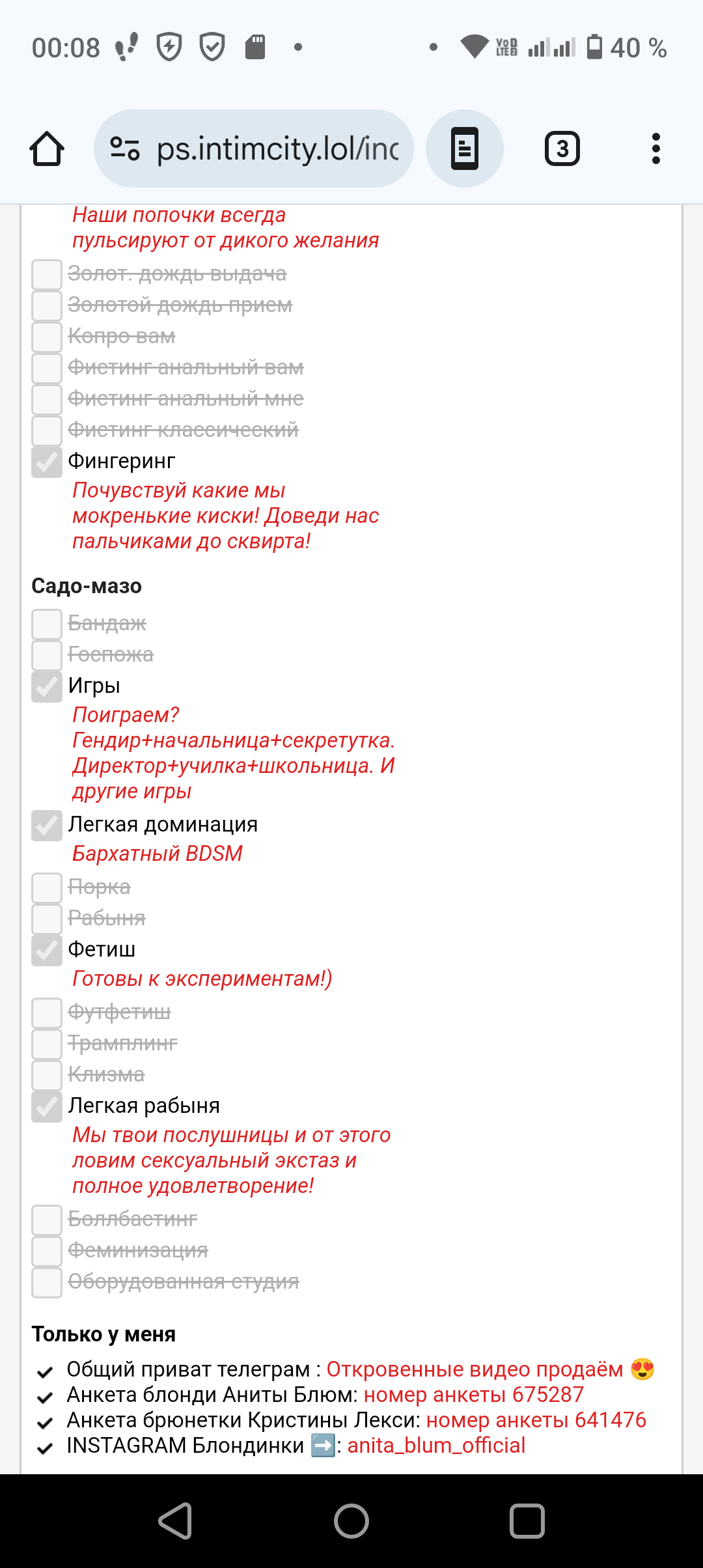Open link номер анкеты 675287

tap(474, 1394)
